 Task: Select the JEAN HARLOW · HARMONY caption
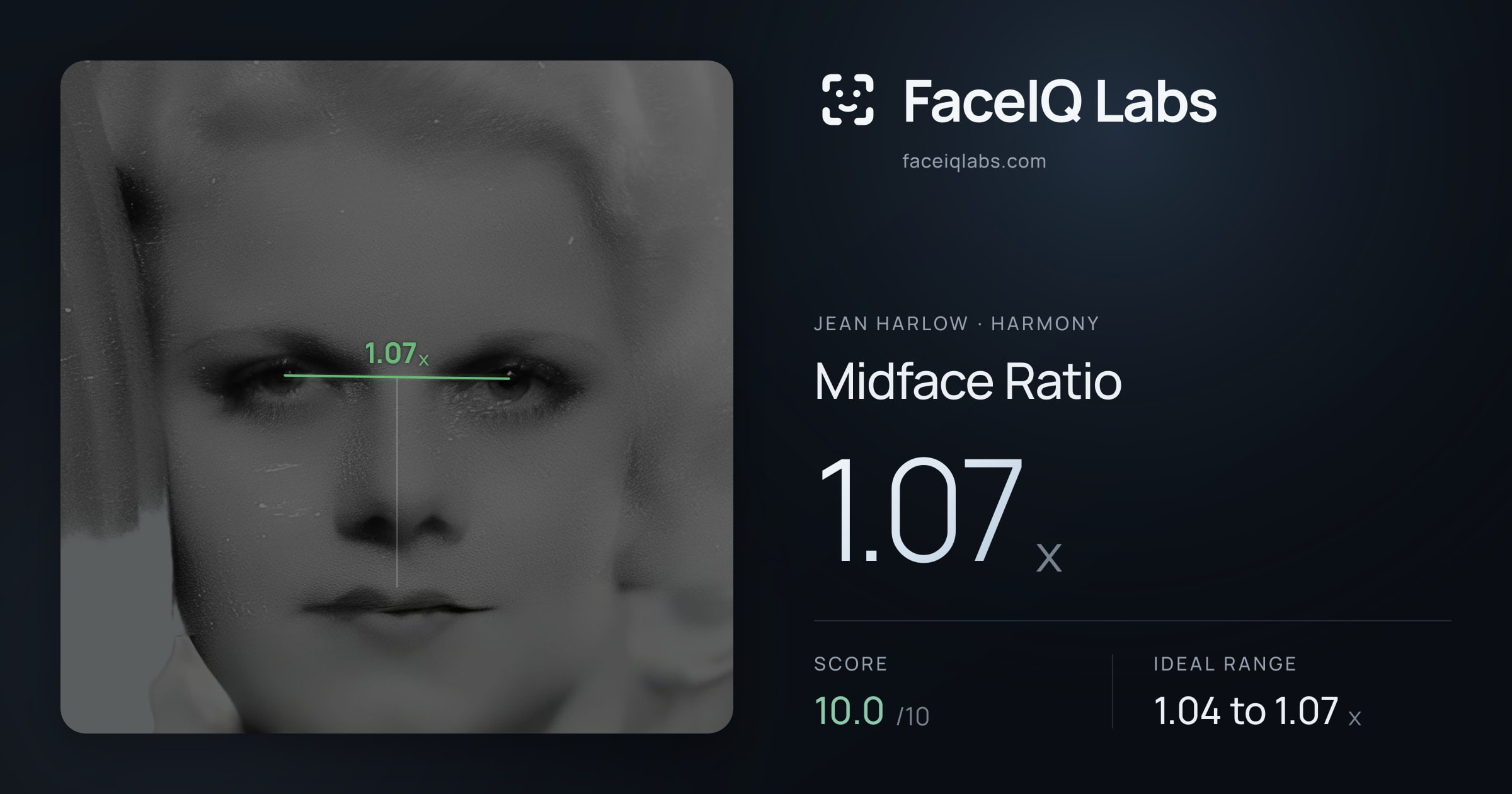coord(956,324)
